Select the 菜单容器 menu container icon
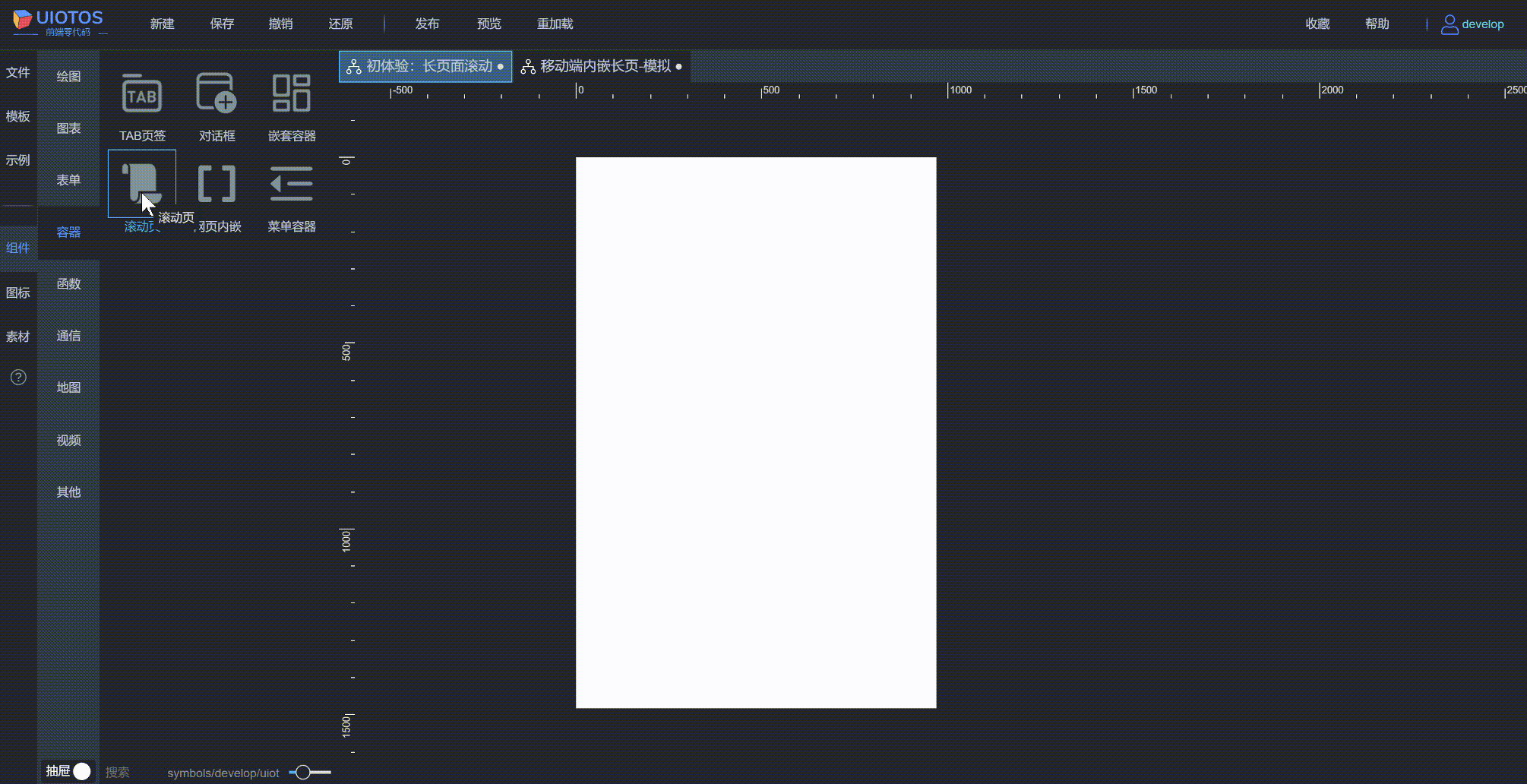 [291, 183]
